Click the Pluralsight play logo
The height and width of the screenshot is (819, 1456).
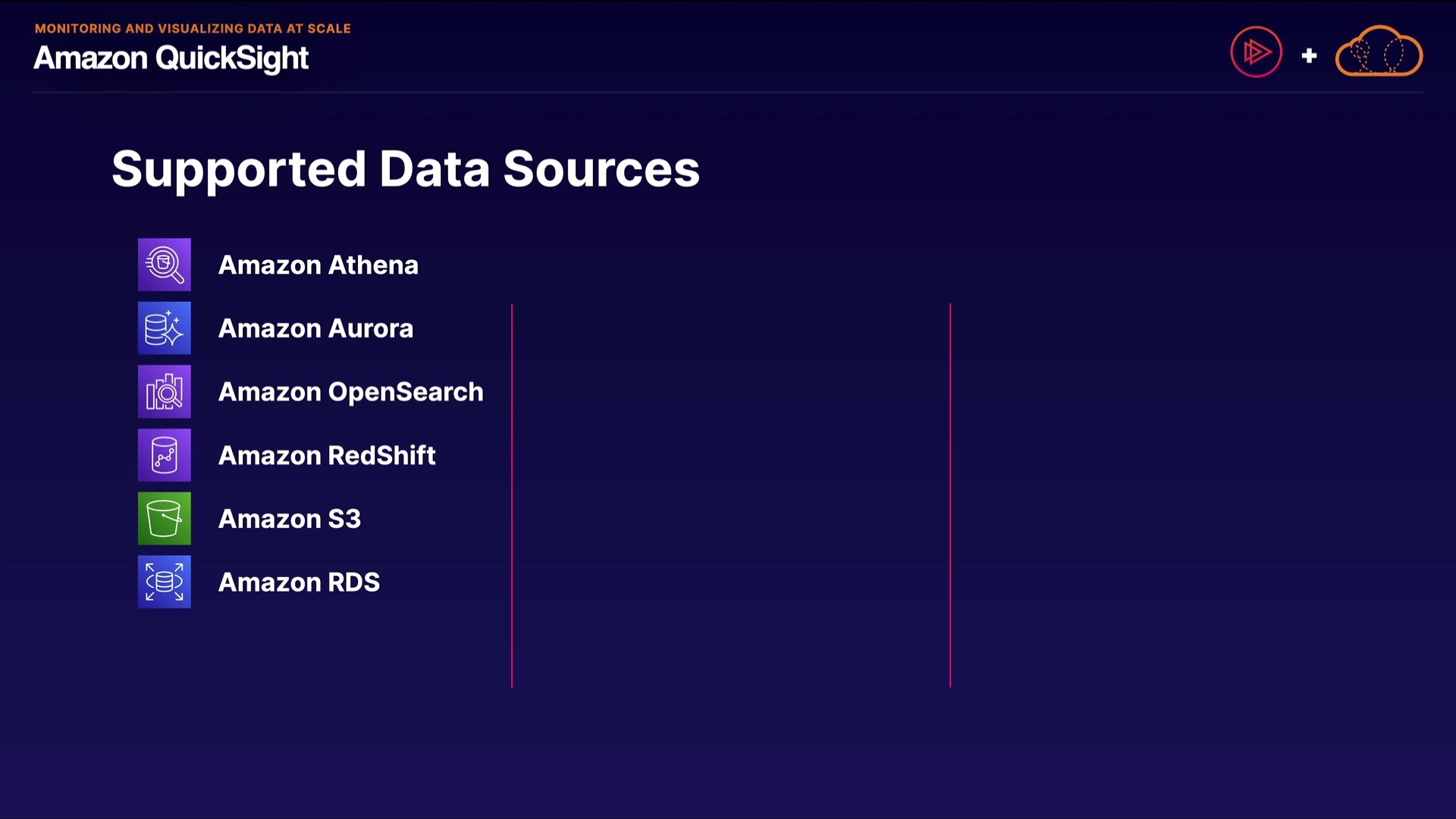coord(1256,52)
